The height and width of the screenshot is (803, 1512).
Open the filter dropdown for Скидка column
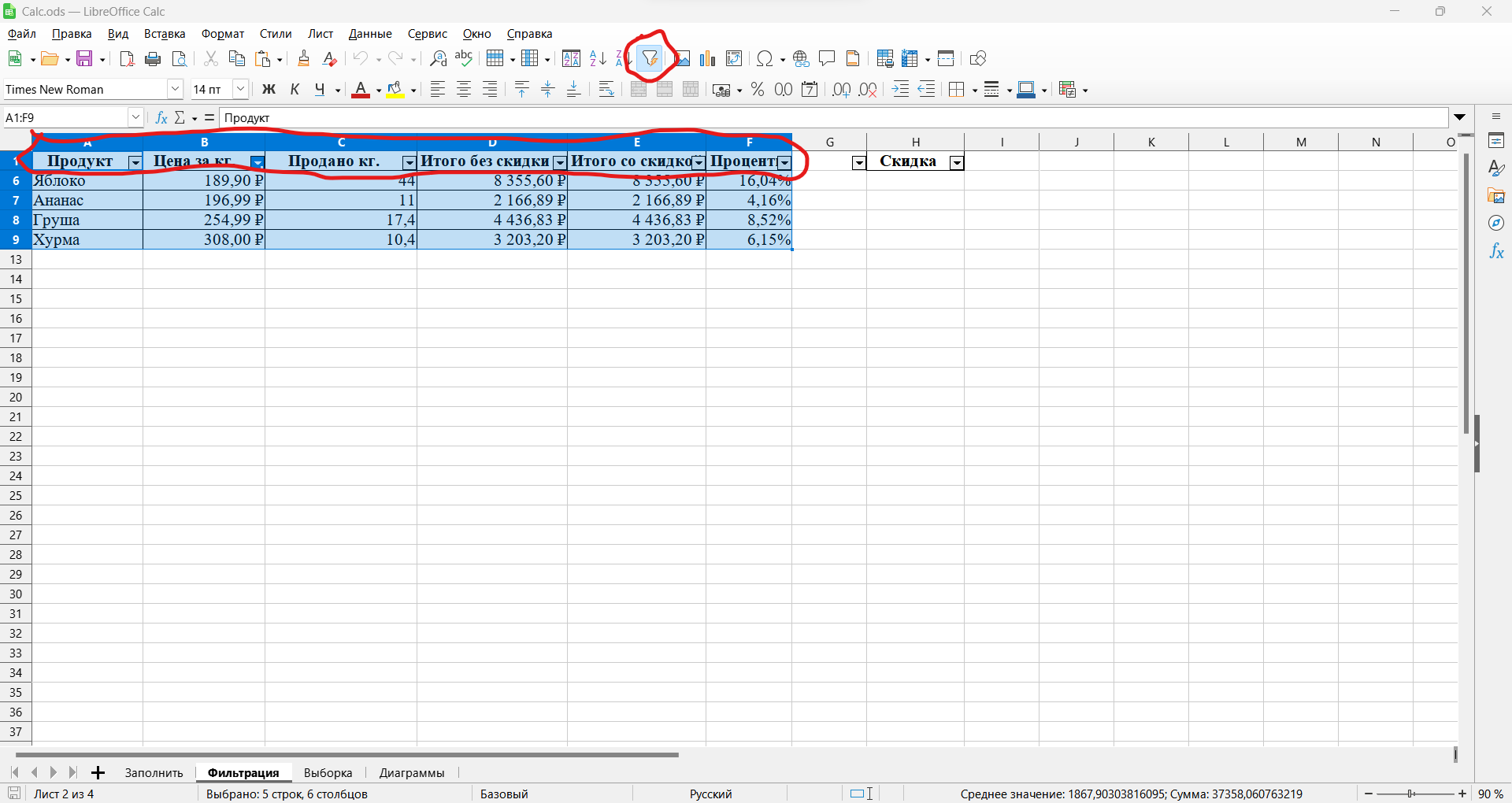(957, 162)
